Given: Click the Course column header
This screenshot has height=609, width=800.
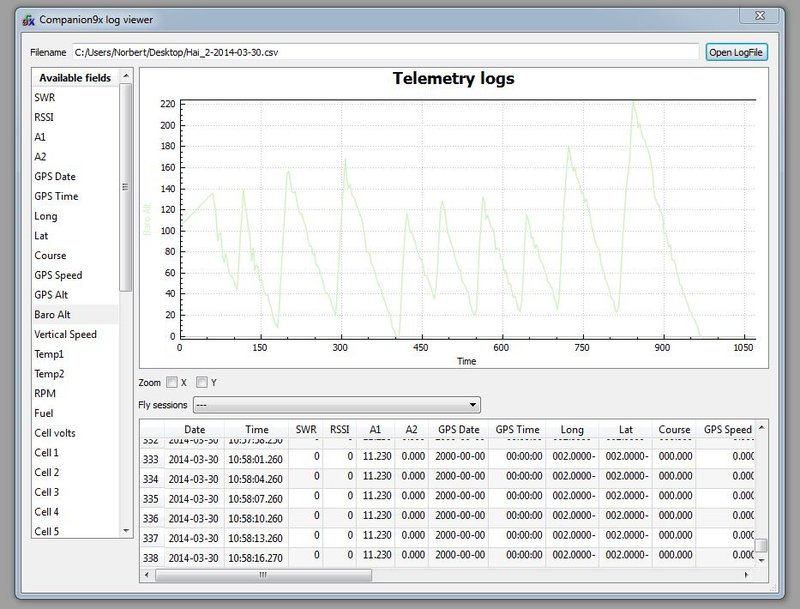Looking at the screenshot, I should [674, 429].
